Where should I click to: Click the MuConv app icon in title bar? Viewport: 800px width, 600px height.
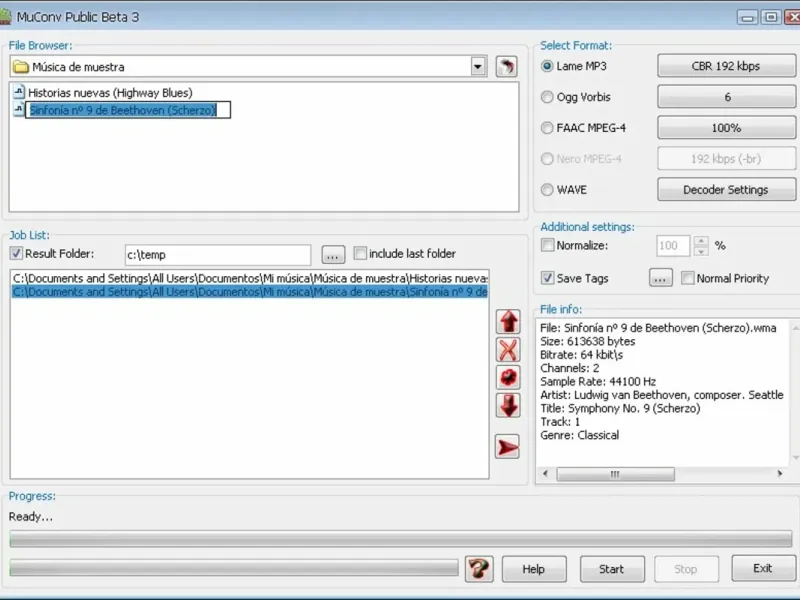click(5, 17)
